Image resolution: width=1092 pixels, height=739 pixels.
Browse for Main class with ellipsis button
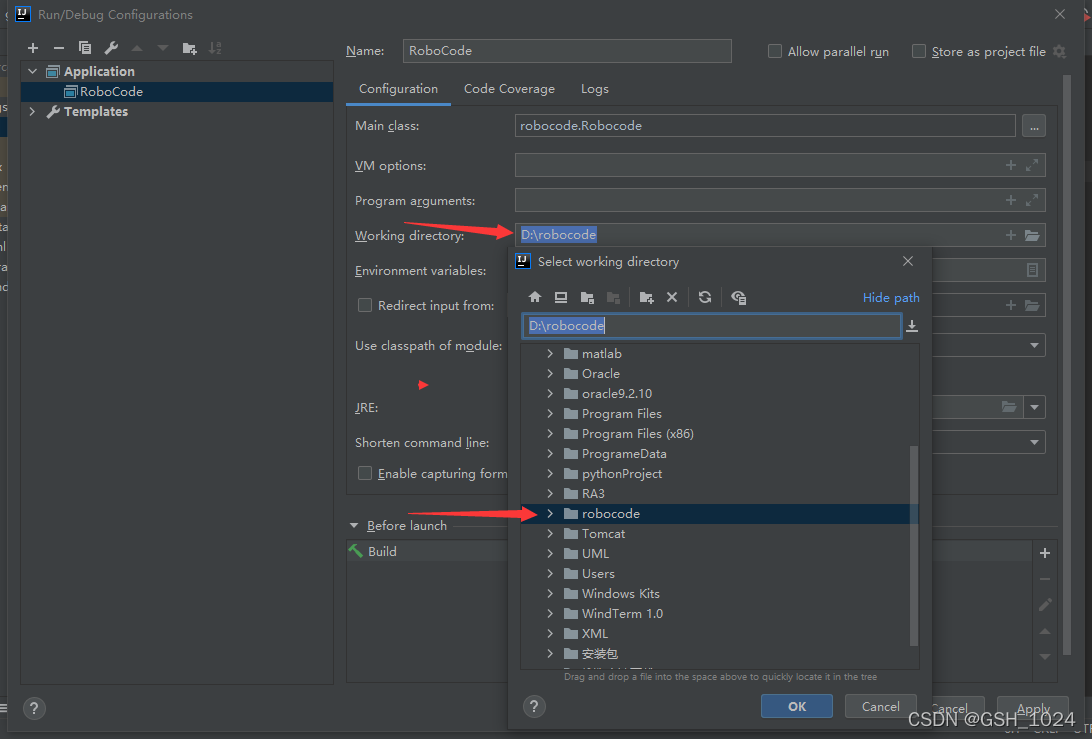click(1034, 126)
